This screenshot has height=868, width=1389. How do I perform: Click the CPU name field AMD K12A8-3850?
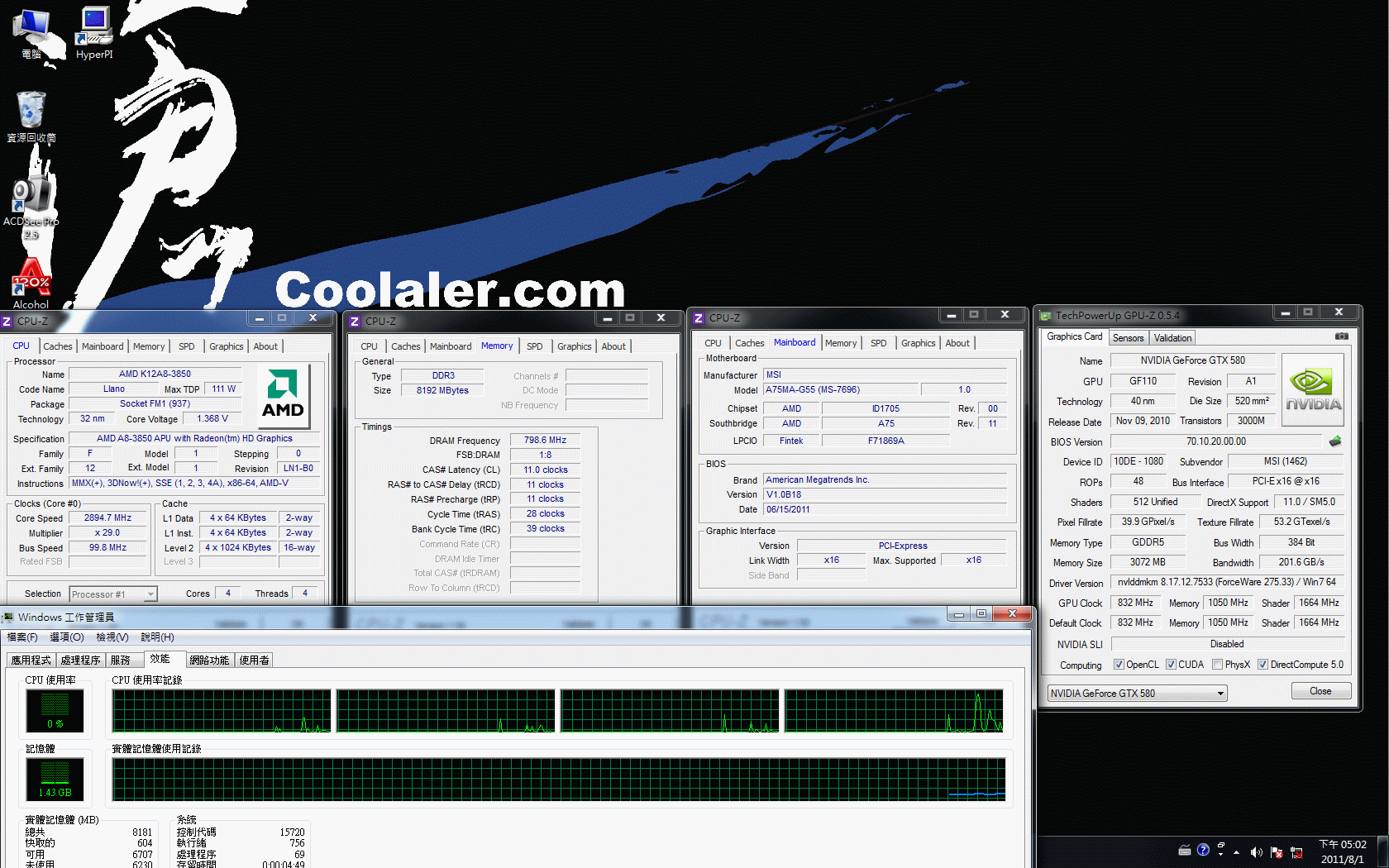155,374
